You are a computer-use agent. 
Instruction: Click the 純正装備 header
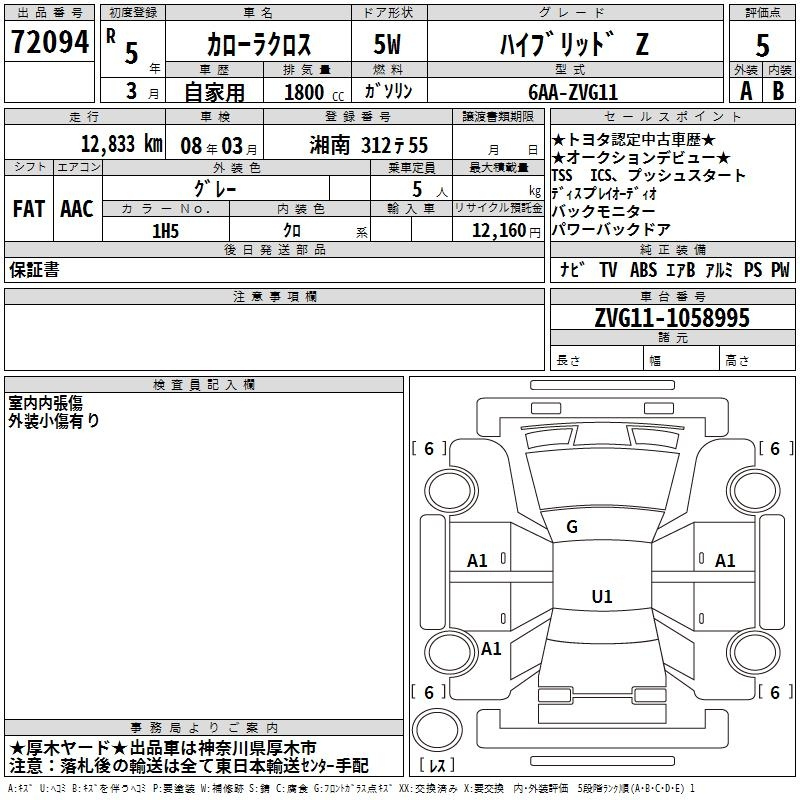[x=672, y=249]
